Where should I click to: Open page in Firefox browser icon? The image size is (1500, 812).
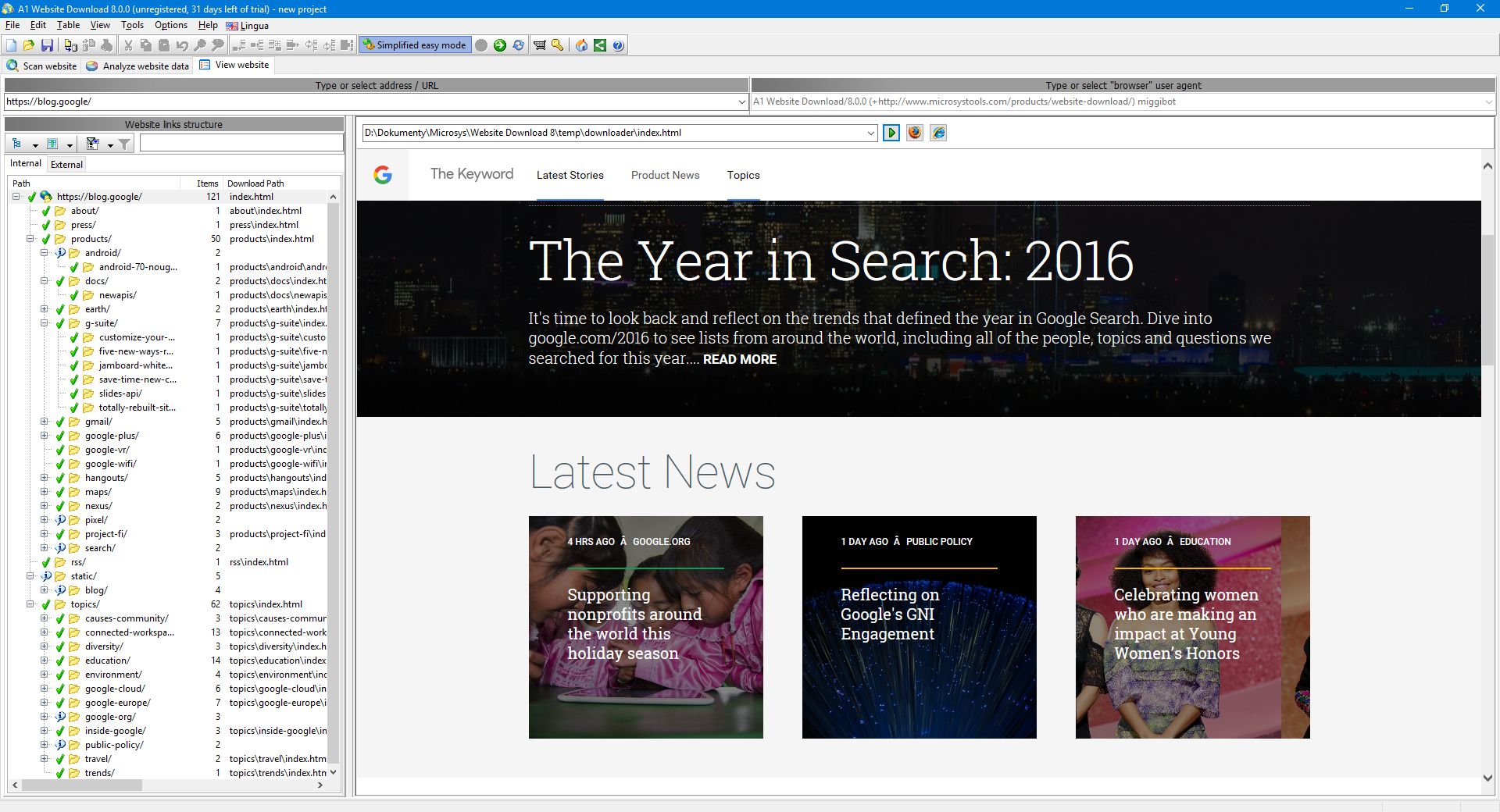(x=915, y=133)
